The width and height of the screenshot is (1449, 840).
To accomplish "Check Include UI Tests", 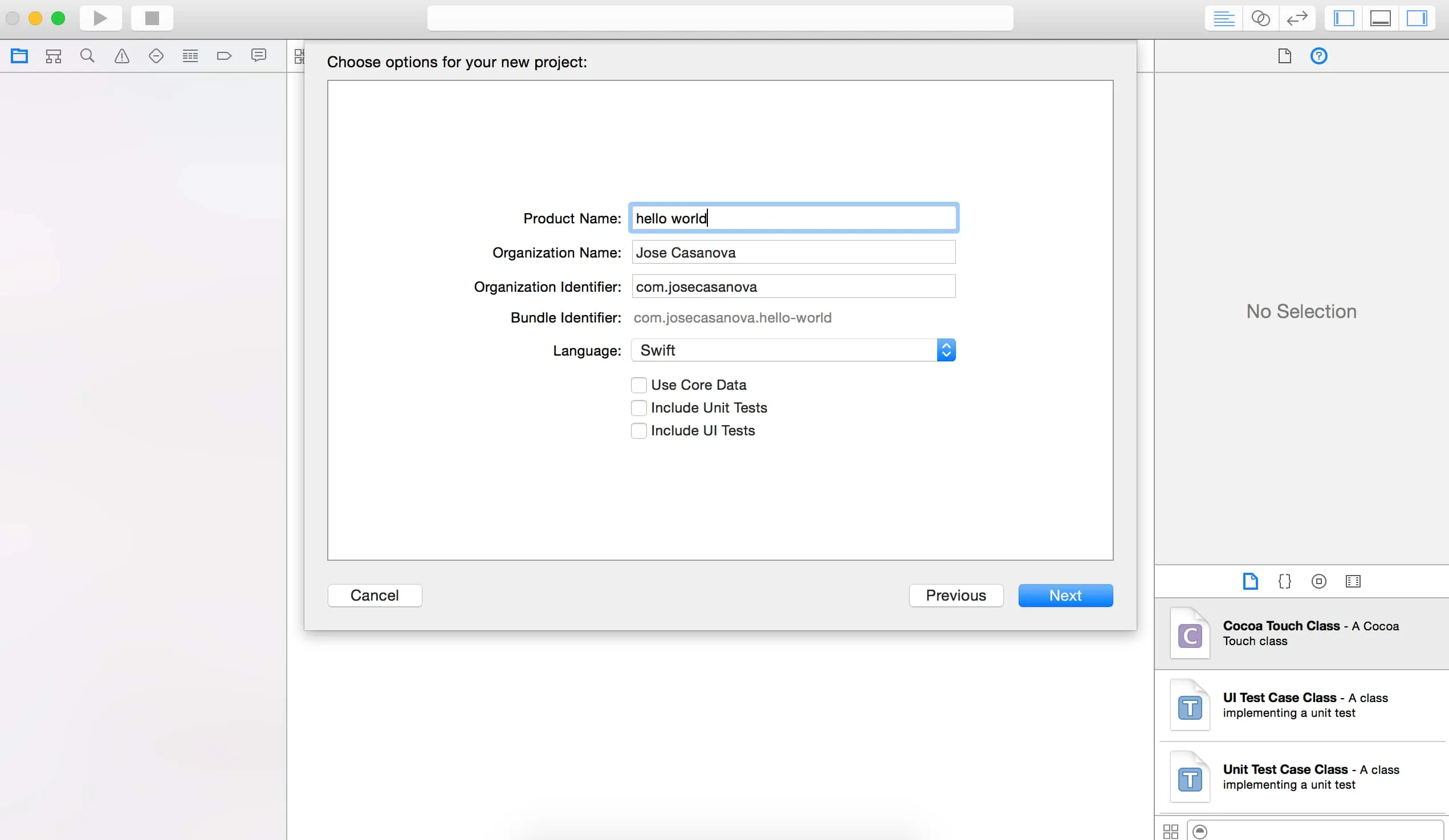I will click(x=639, y=431).
